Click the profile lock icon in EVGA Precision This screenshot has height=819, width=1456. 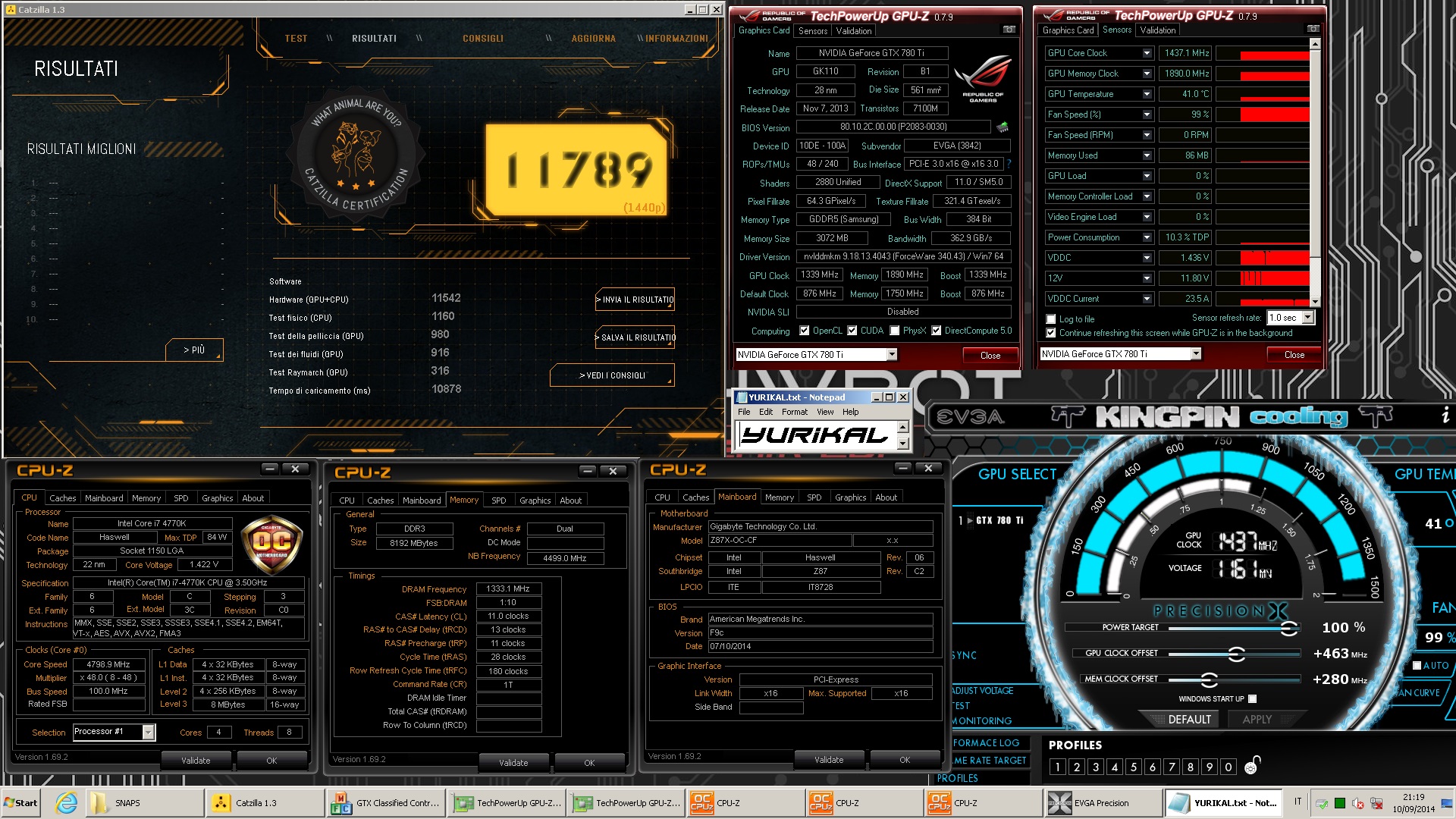[1252, 765]
